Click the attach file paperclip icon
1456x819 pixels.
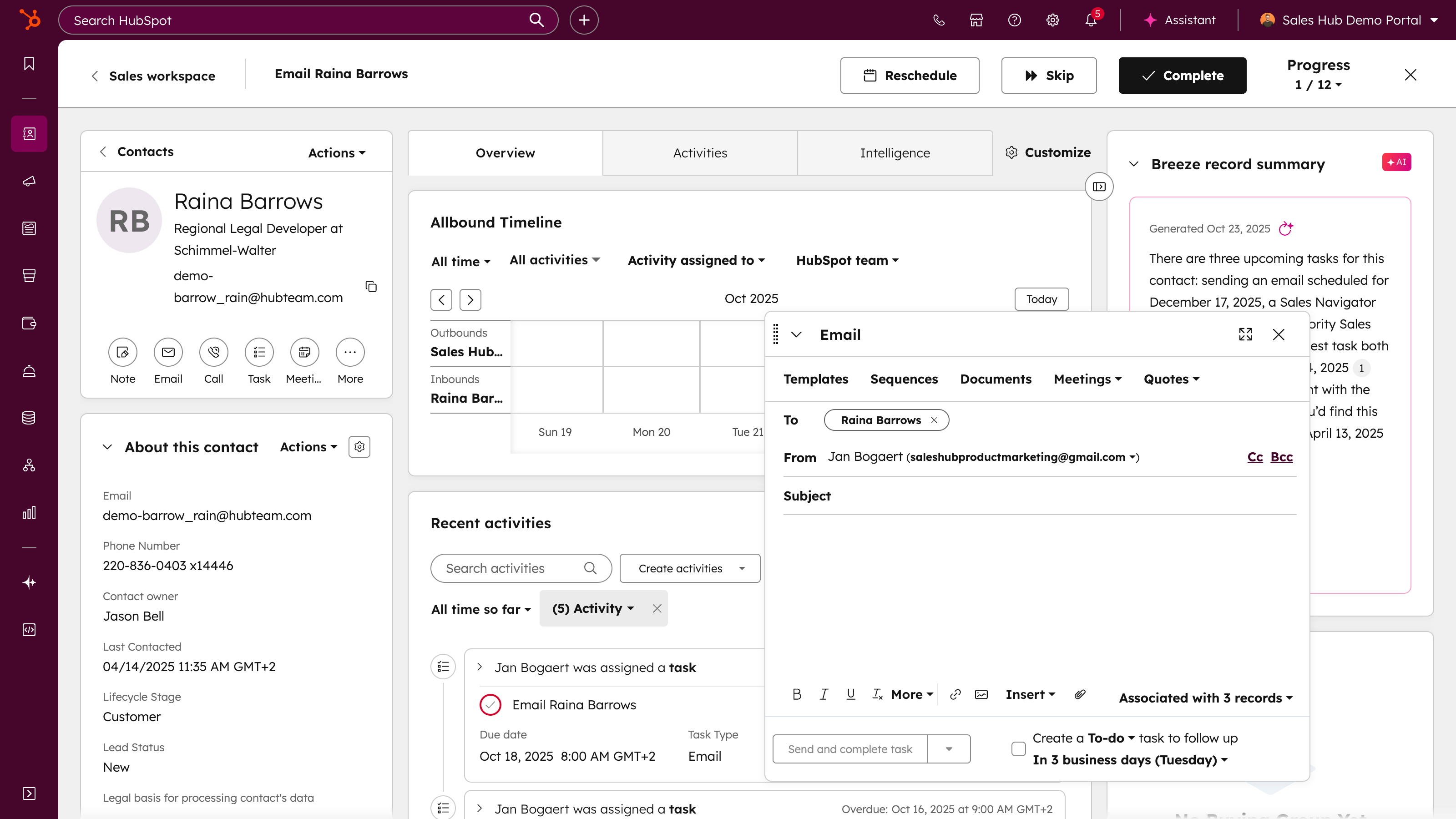pos(1080,695)
